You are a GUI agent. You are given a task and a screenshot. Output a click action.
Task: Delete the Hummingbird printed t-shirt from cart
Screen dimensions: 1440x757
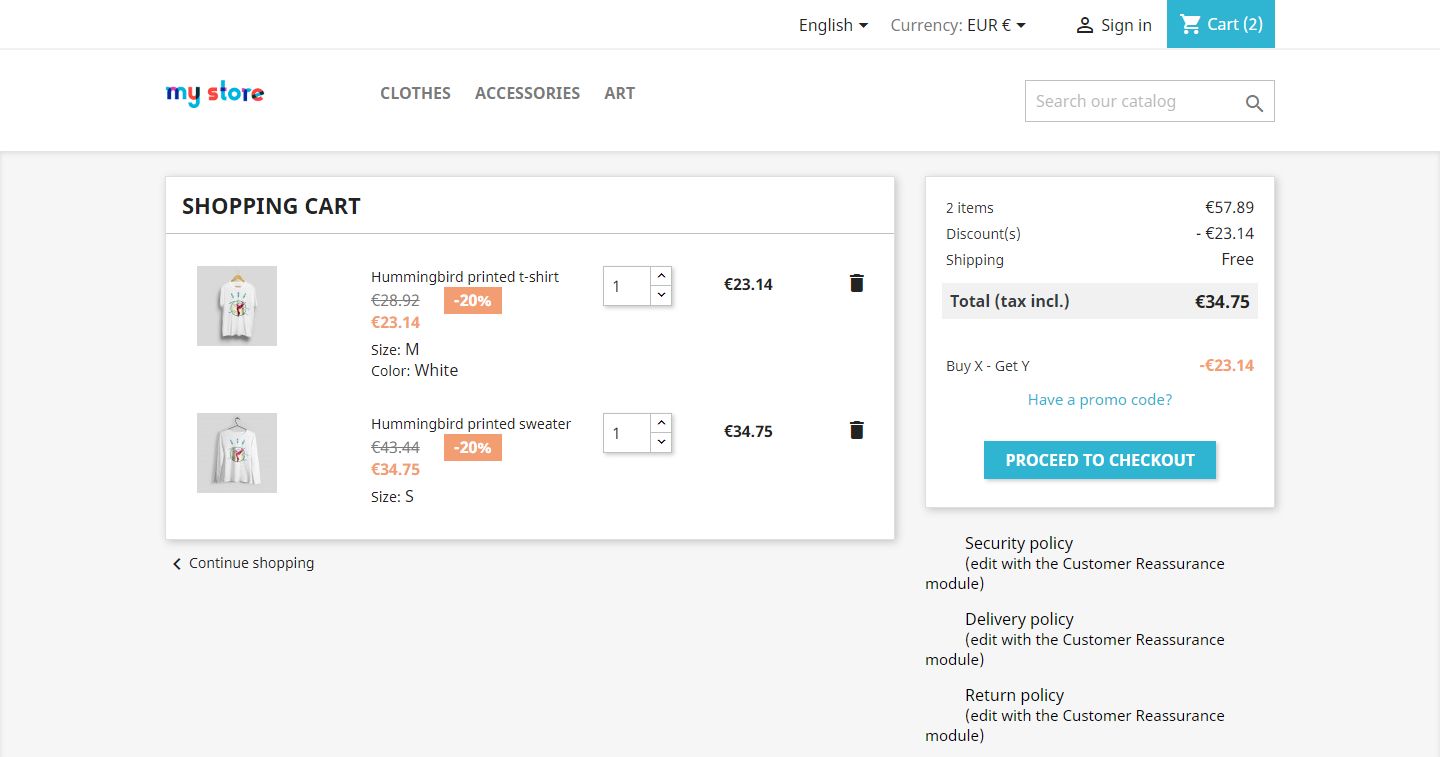pyautogui.click(x=856, y=283)
